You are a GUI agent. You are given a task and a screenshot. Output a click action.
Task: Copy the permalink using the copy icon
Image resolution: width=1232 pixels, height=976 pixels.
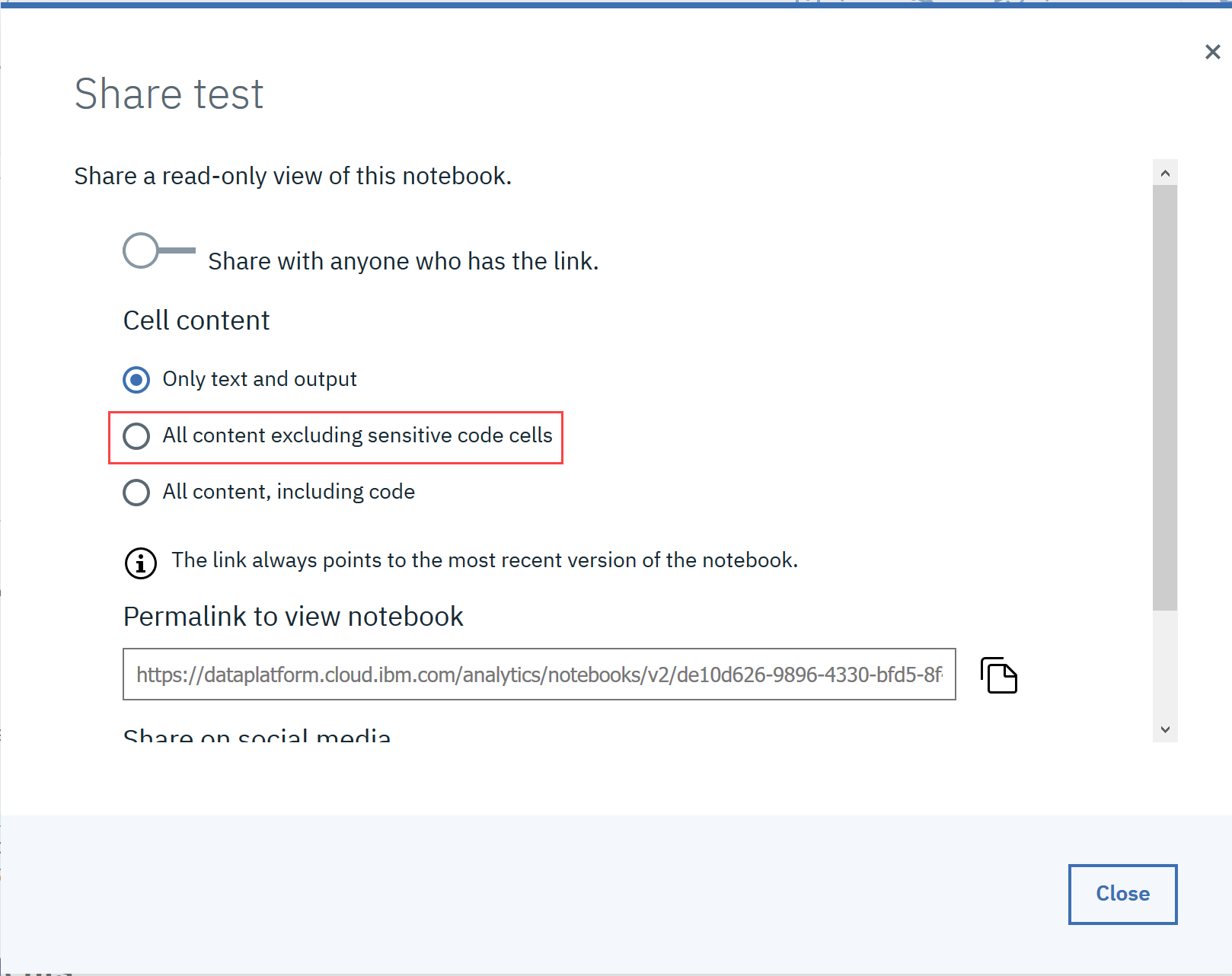[x=999, y=675]
